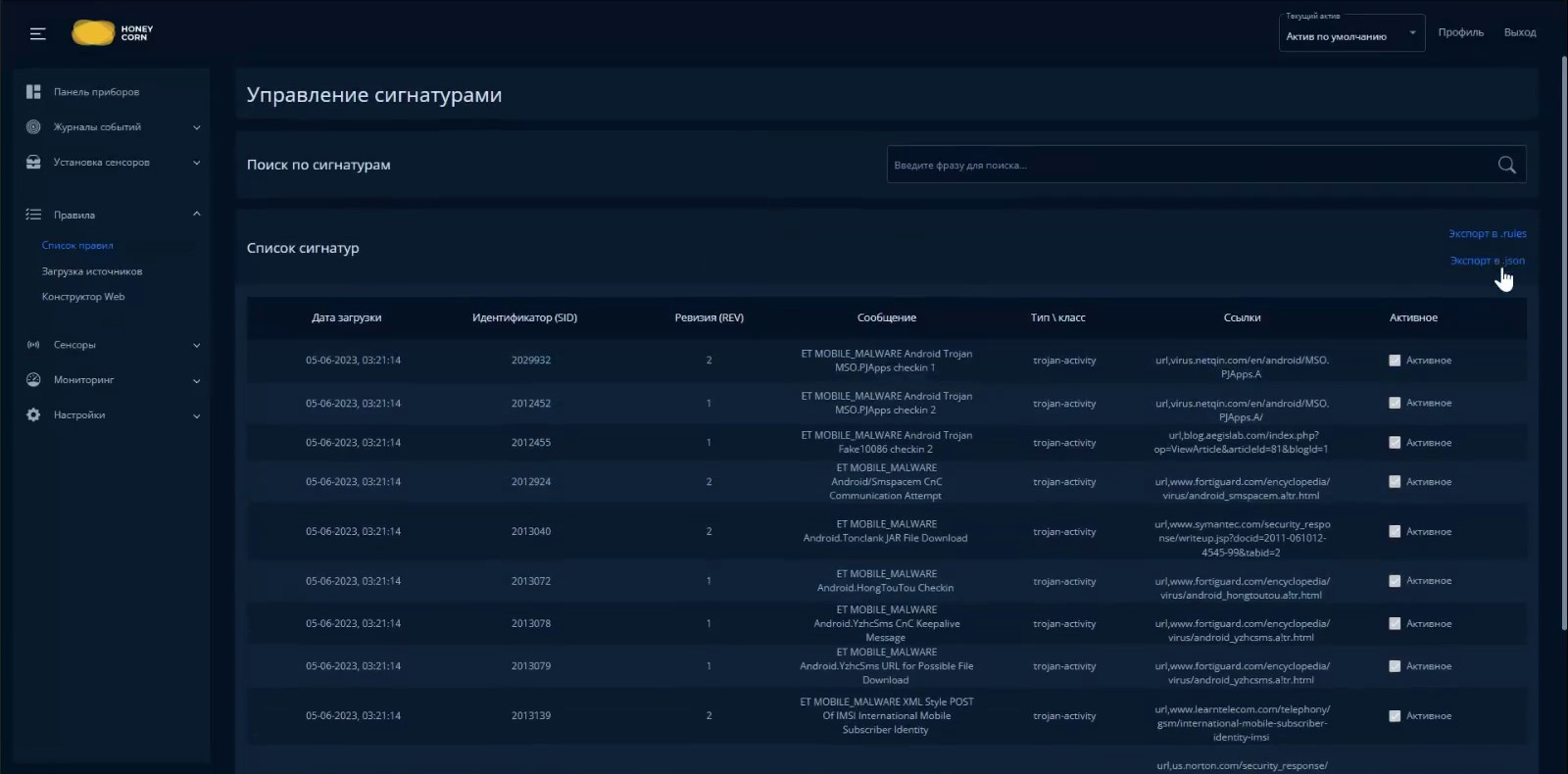The image size is (1568, 774).
Task: Expand the Журналы событий chevron
Action: point(197,127)
